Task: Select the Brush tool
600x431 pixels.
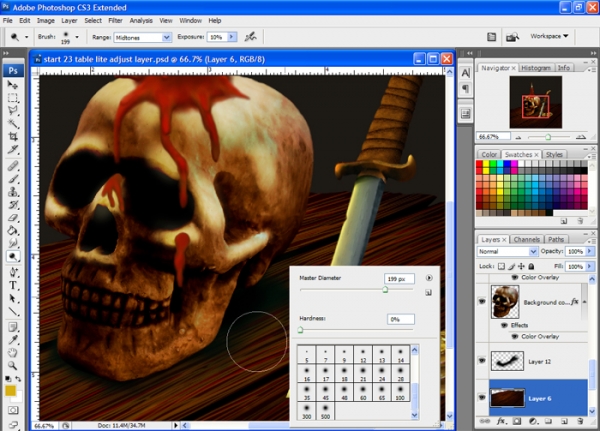Action: (x=13, y=179)
